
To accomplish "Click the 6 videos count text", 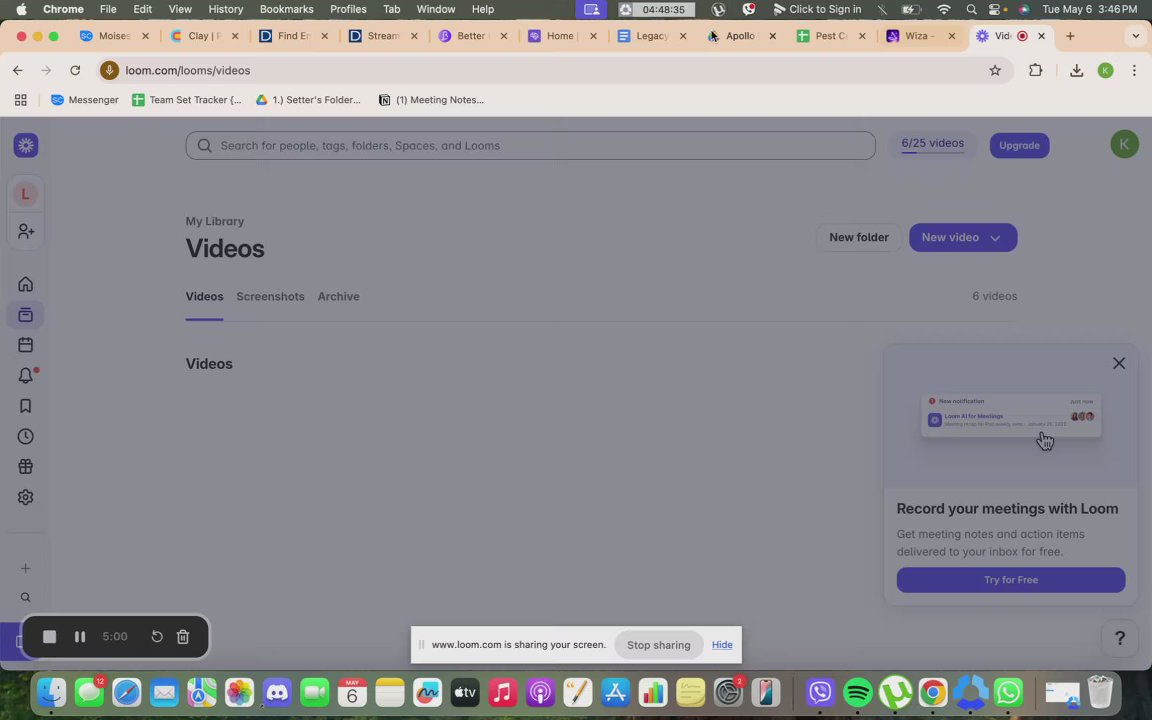I will coord(995,296).
